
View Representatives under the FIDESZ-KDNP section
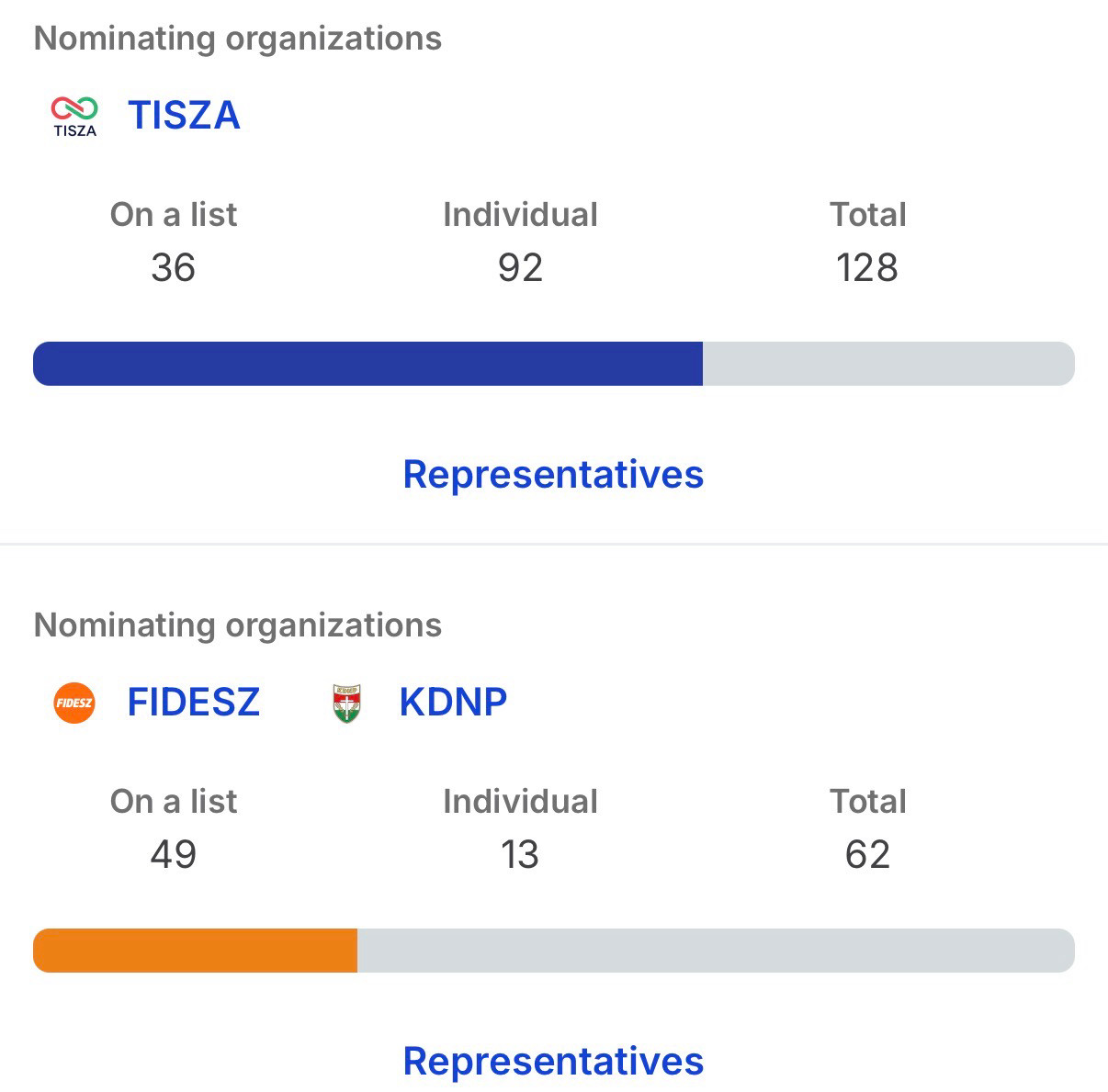coord(553,1062)
